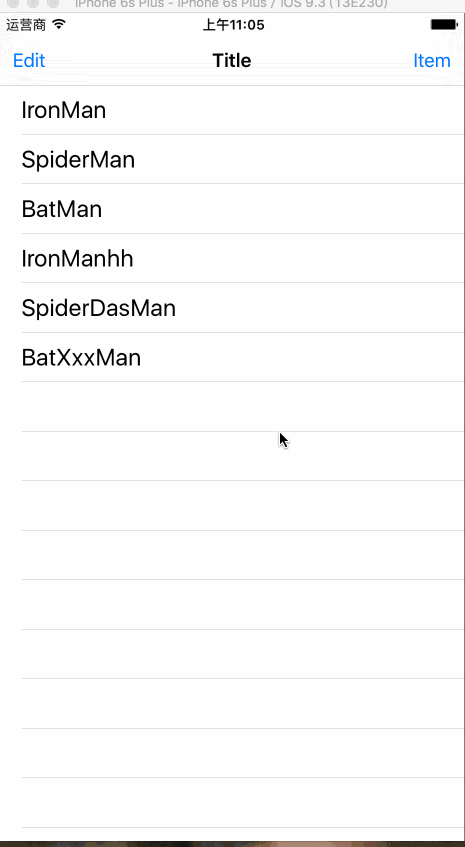The height and width of the screenshot is (847, 465).
Task: Click the 上午11:05 clock in status bar
Action: 233,25
